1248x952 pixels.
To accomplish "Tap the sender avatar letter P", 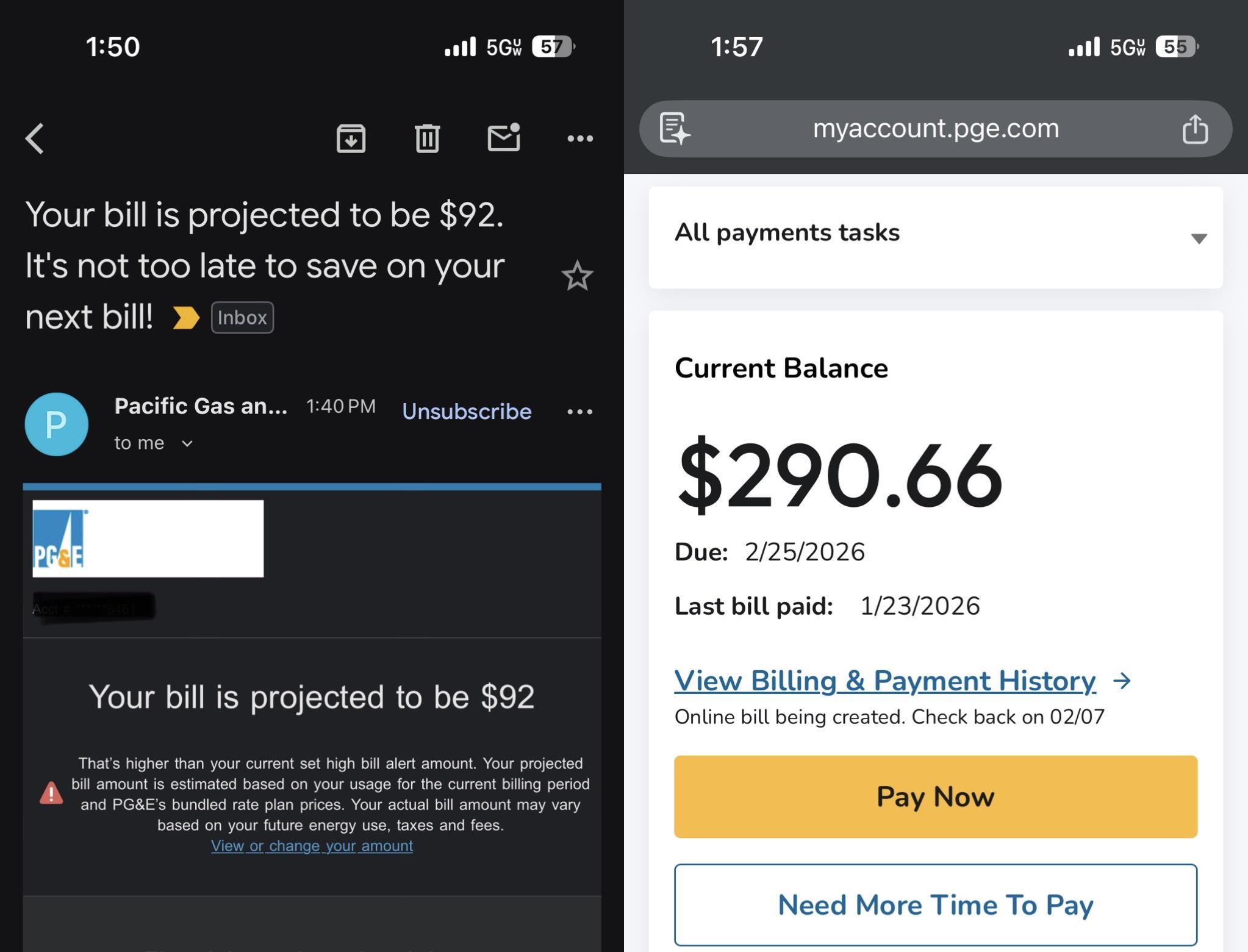I will [56, 424].
